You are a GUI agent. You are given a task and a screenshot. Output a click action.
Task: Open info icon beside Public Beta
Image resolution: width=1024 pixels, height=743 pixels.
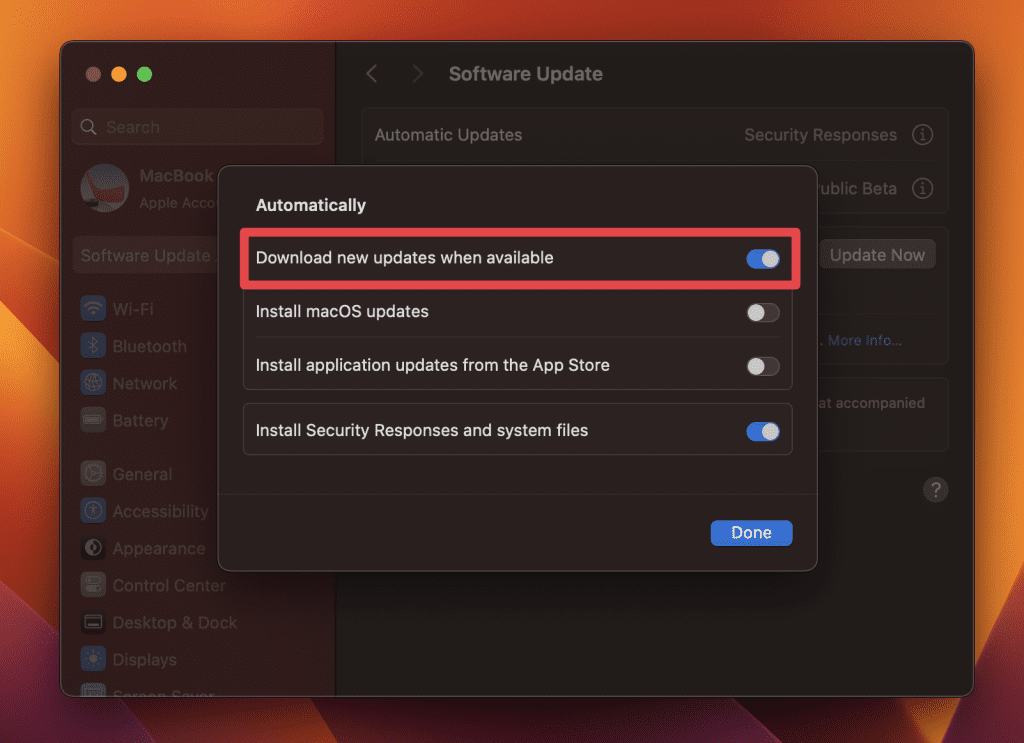click(x=922, y=188)
